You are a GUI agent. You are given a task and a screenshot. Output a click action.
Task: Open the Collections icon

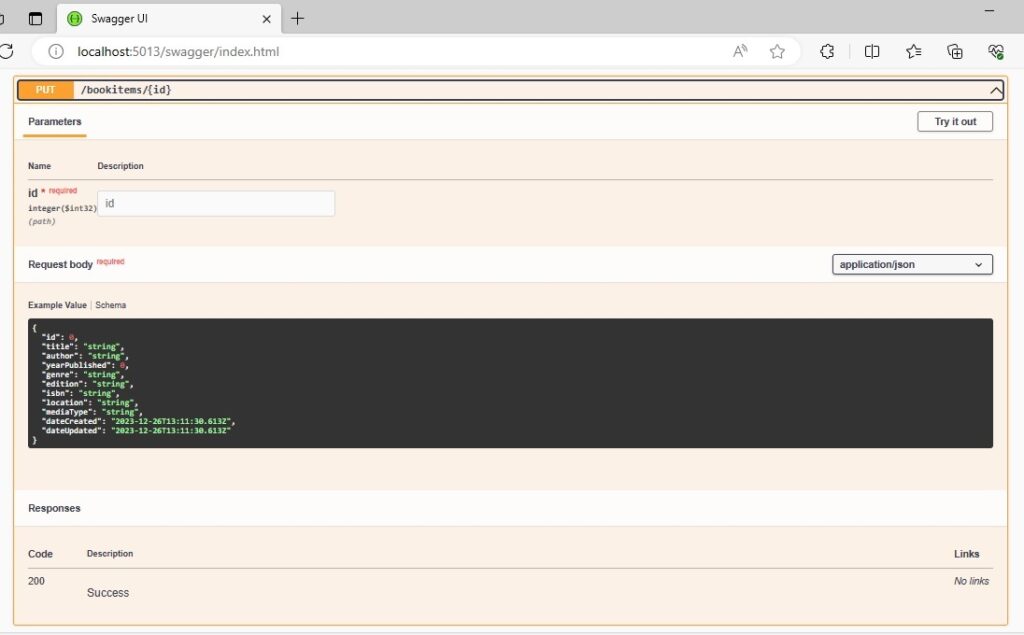pos(955,52)
